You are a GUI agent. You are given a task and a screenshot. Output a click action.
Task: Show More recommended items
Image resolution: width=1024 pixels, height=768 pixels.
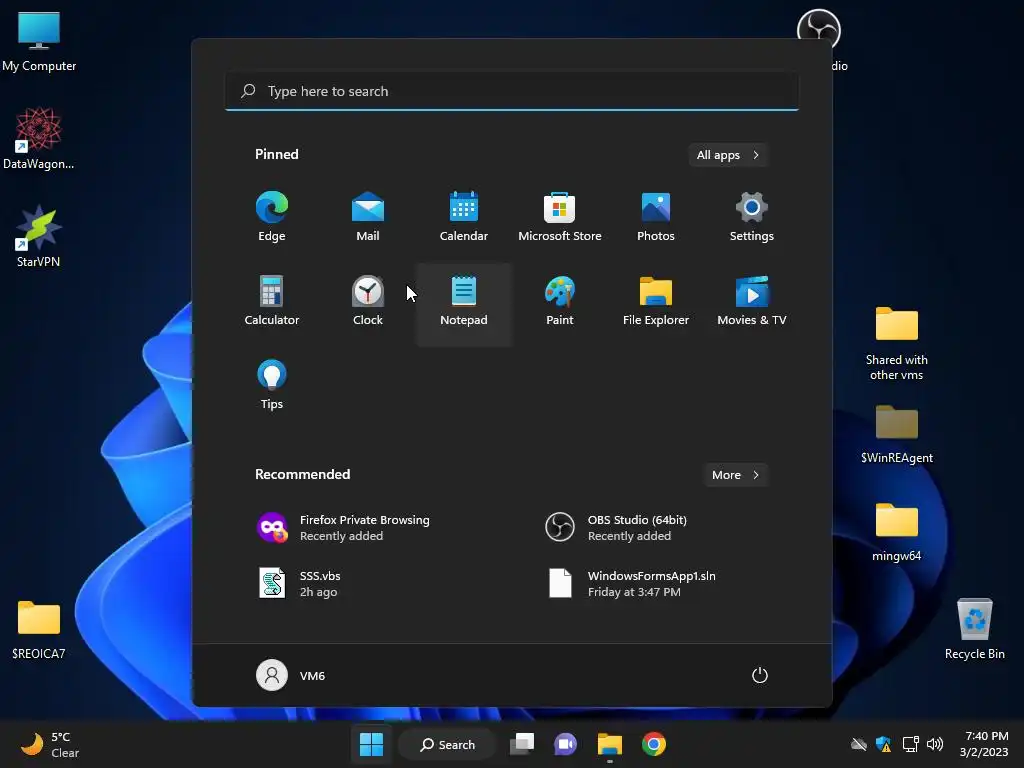click(x=735, y=475)
